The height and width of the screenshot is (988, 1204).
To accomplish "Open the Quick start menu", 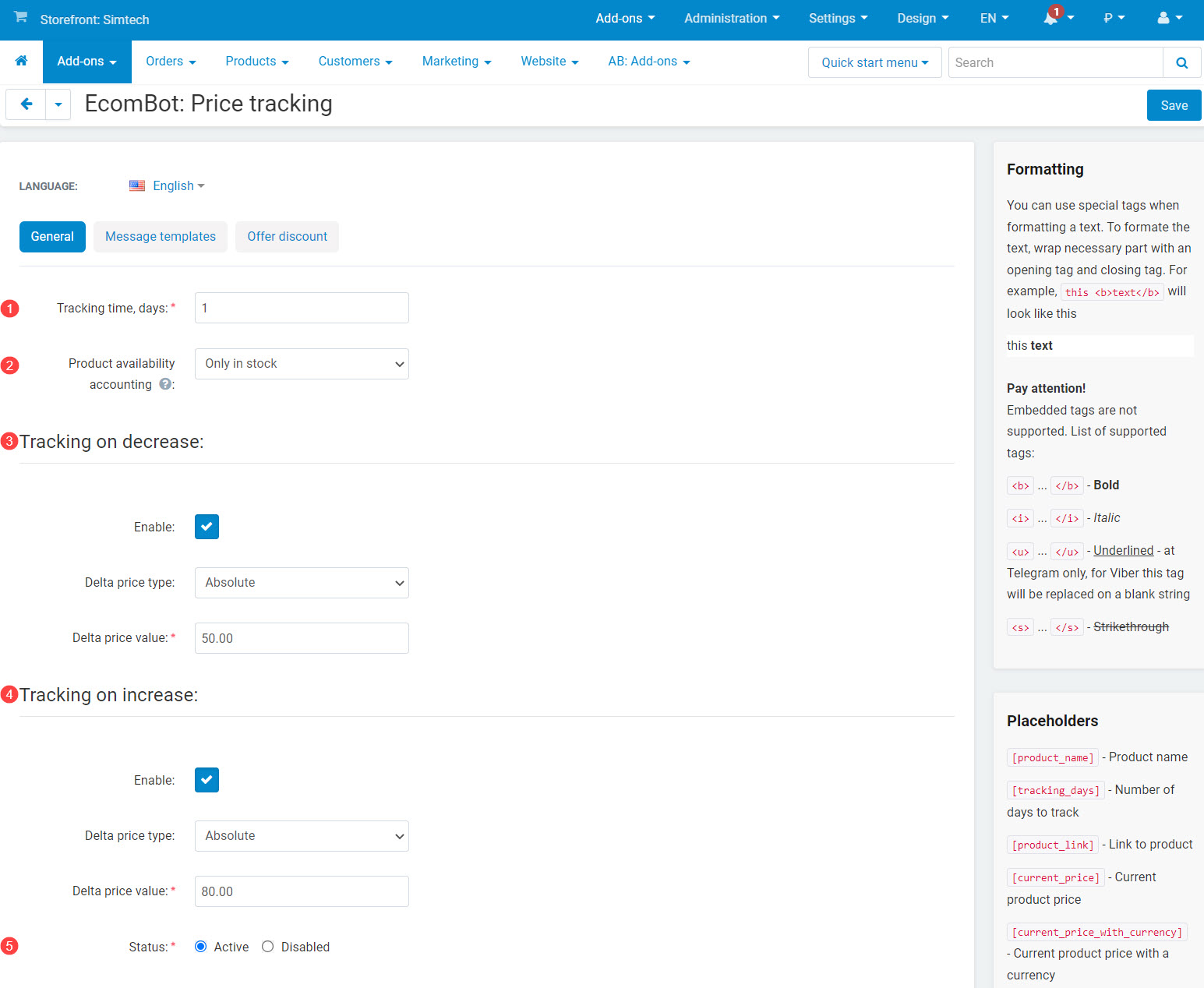I will tap(874, 62).
